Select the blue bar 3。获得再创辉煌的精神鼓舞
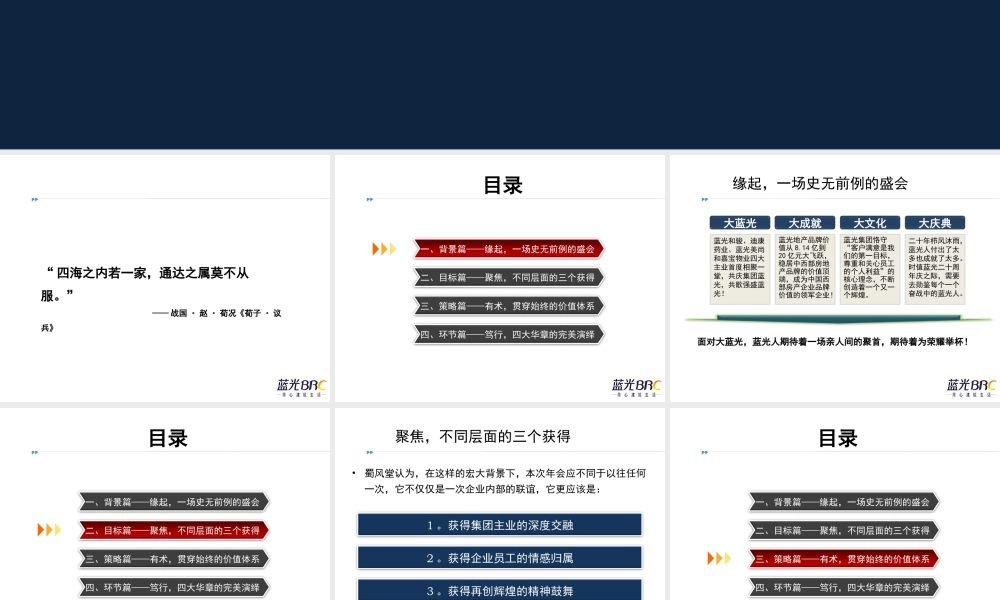Image resolution: width=1000 pixels, height=600 pixels. tap(500, 590)
